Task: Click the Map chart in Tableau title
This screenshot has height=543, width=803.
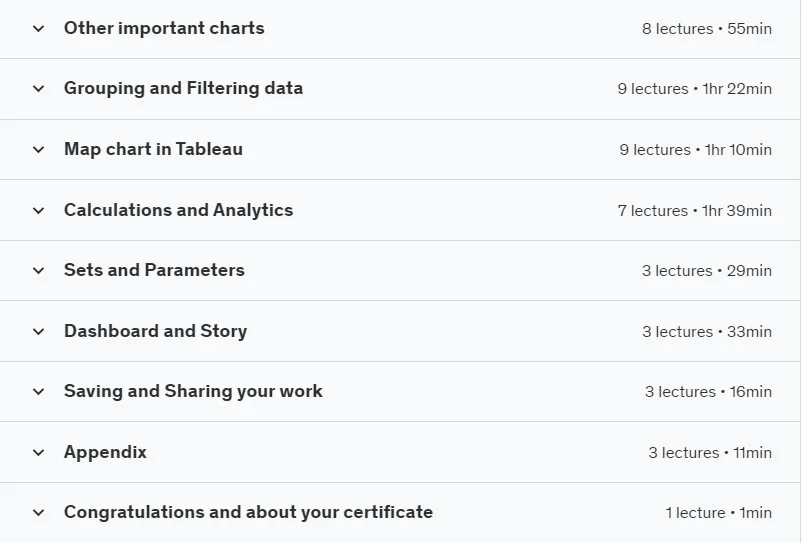Action: tap(153, 149)
